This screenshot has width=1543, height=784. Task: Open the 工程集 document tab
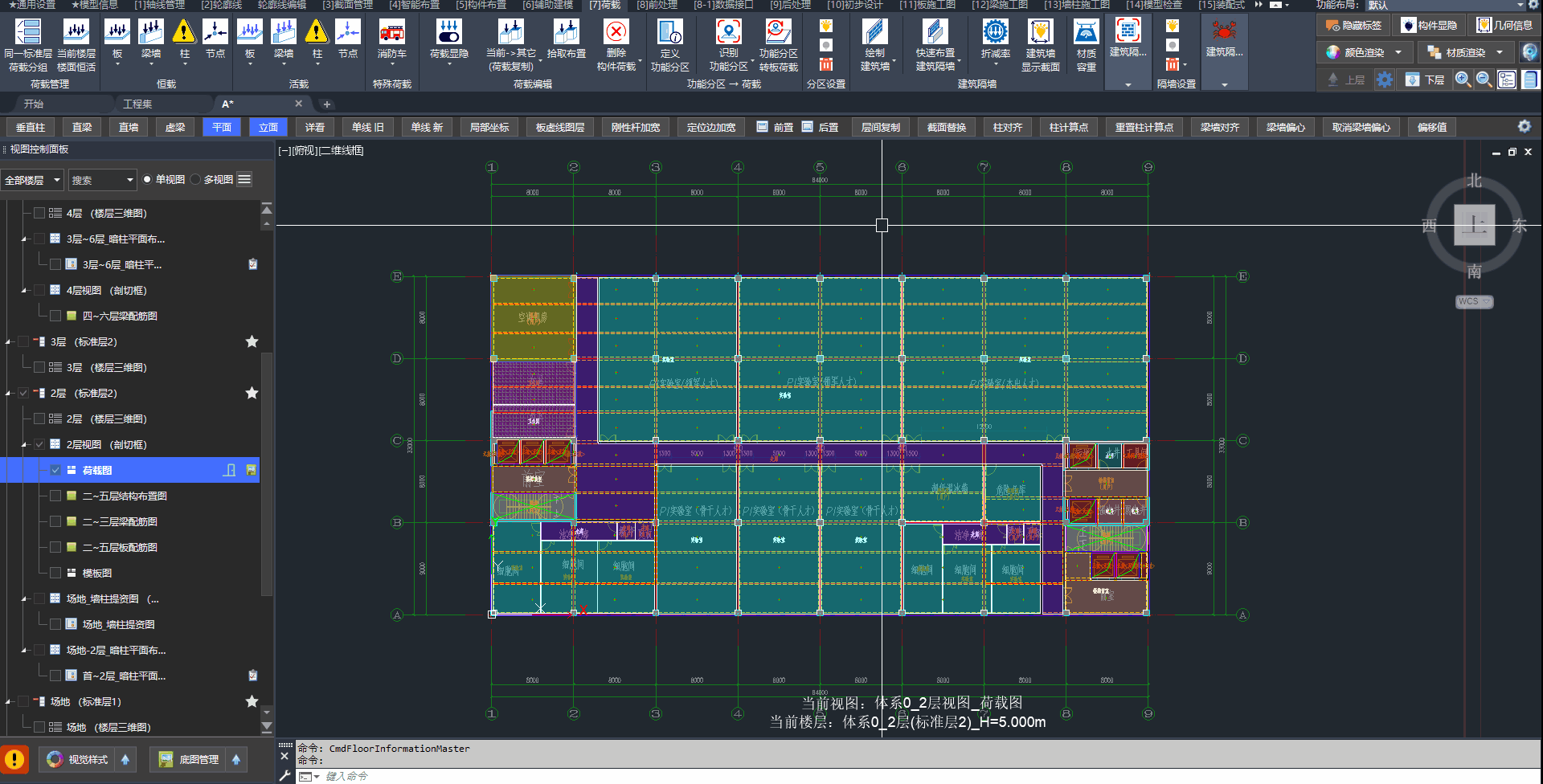pyautogui.click(x=137, y=104)
